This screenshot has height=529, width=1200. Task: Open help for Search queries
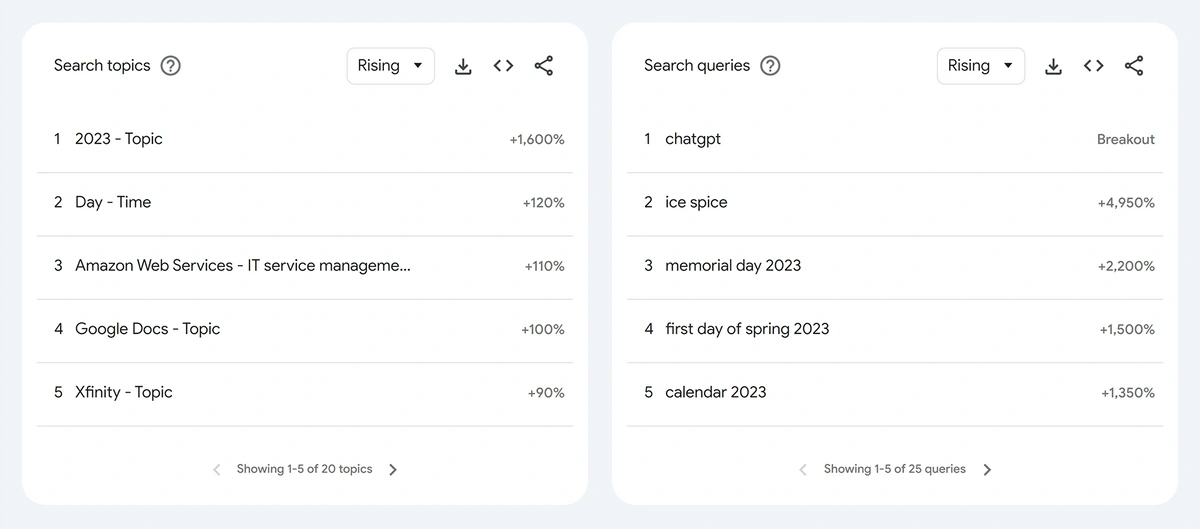770,66
